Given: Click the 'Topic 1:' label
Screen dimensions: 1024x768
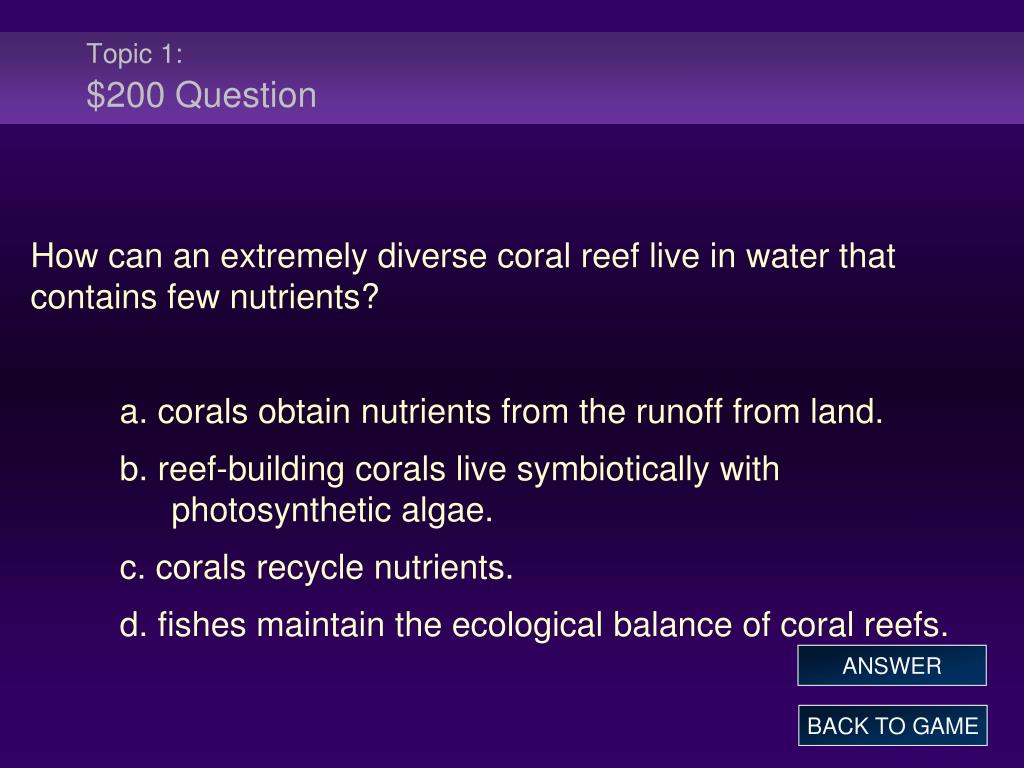Looking at the screenshot, I should click(135, 54).
